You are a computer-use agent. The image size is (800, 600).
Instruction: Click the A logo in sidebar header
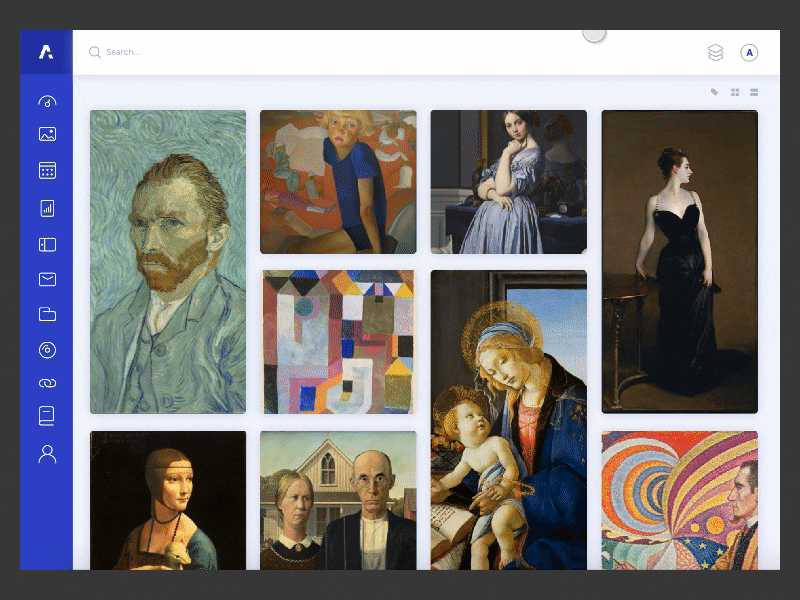click(46, 52)
